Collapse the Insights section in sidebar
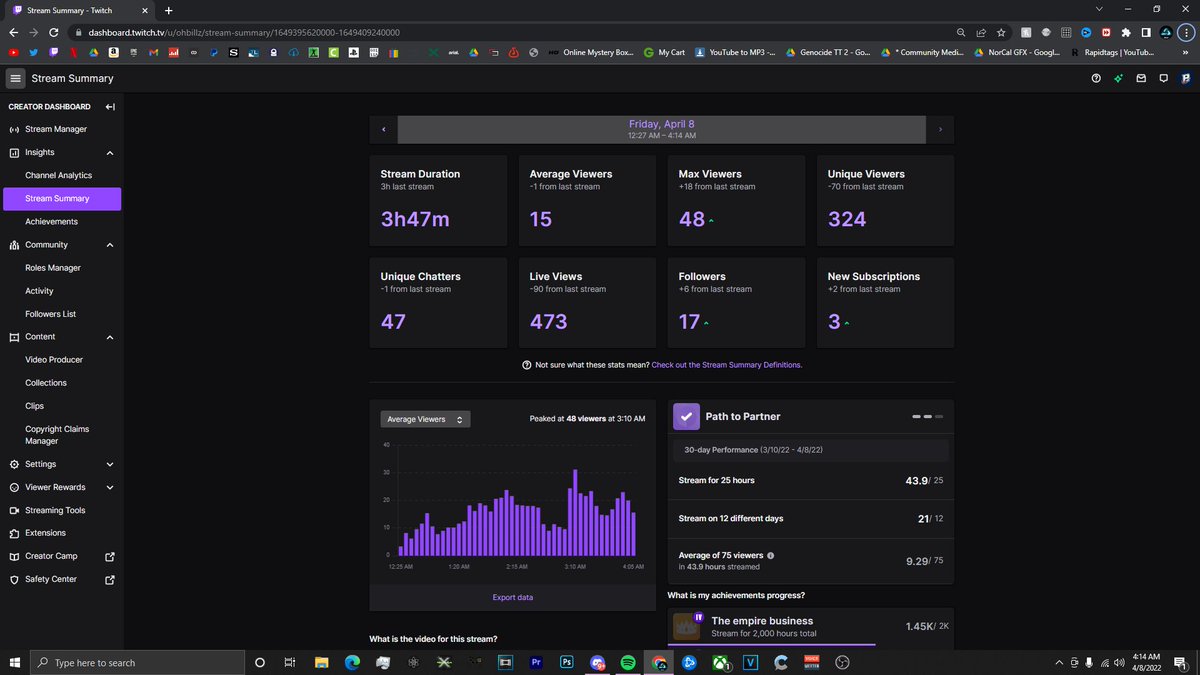 click(x=110, y=153)
